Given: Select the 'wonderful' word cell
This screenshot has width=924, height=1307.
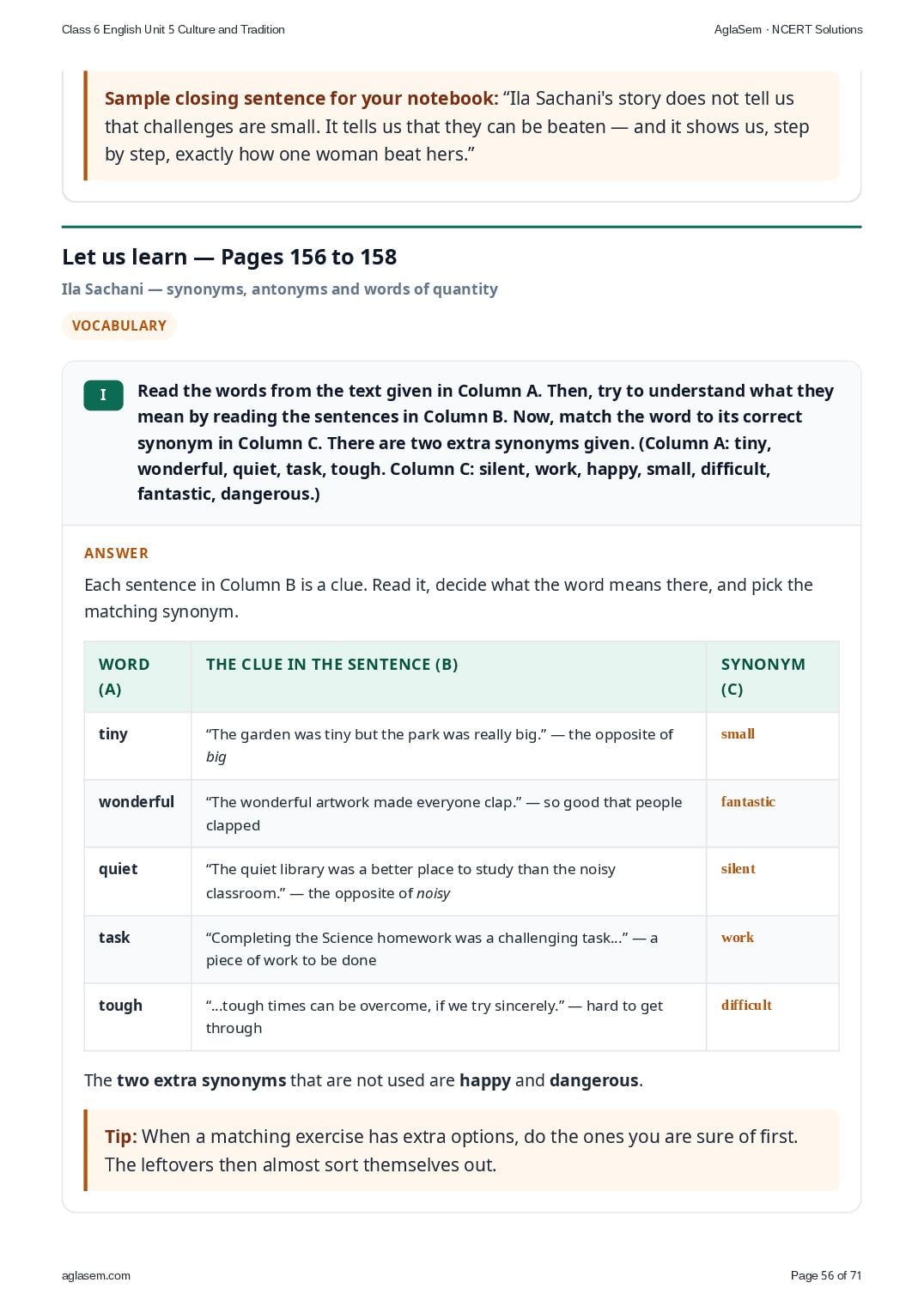Looking at the screenshot, I should [137, 813].
